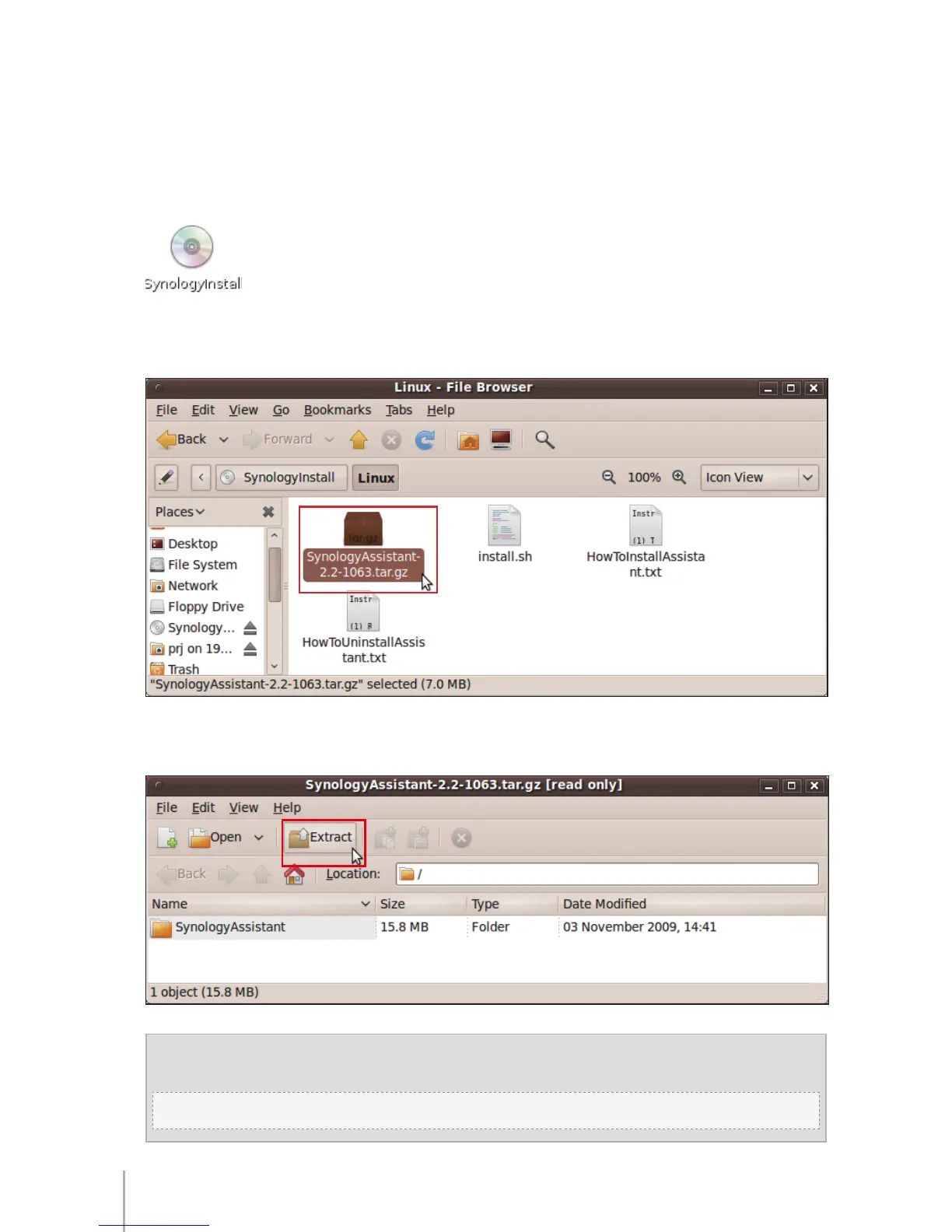Click Open in archive window
The width and height of the screenshot is (952, 1232).
click(x=215, y=838)
